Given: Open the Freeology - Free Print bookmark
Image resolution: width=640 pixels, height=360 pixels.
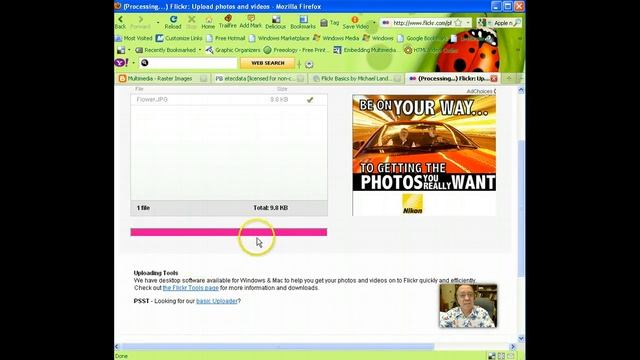Looking at the screenshot, I should 295,50.
